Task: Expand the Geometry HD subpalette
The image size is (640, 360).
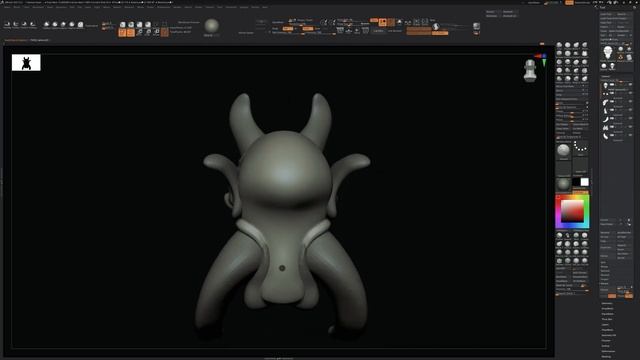Action: tap(609, 335)
